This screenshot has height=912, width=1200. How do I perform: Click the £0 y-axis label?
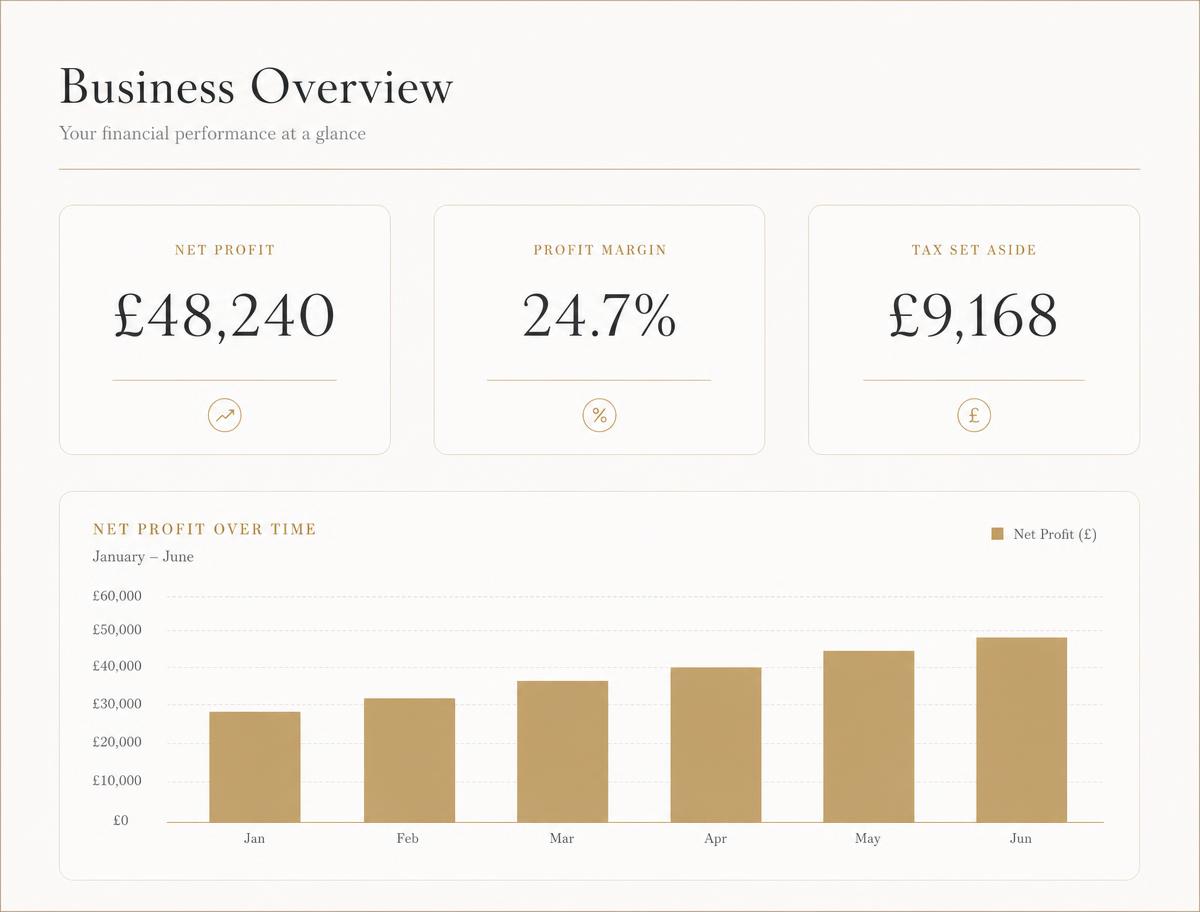(x=120, y=820)
